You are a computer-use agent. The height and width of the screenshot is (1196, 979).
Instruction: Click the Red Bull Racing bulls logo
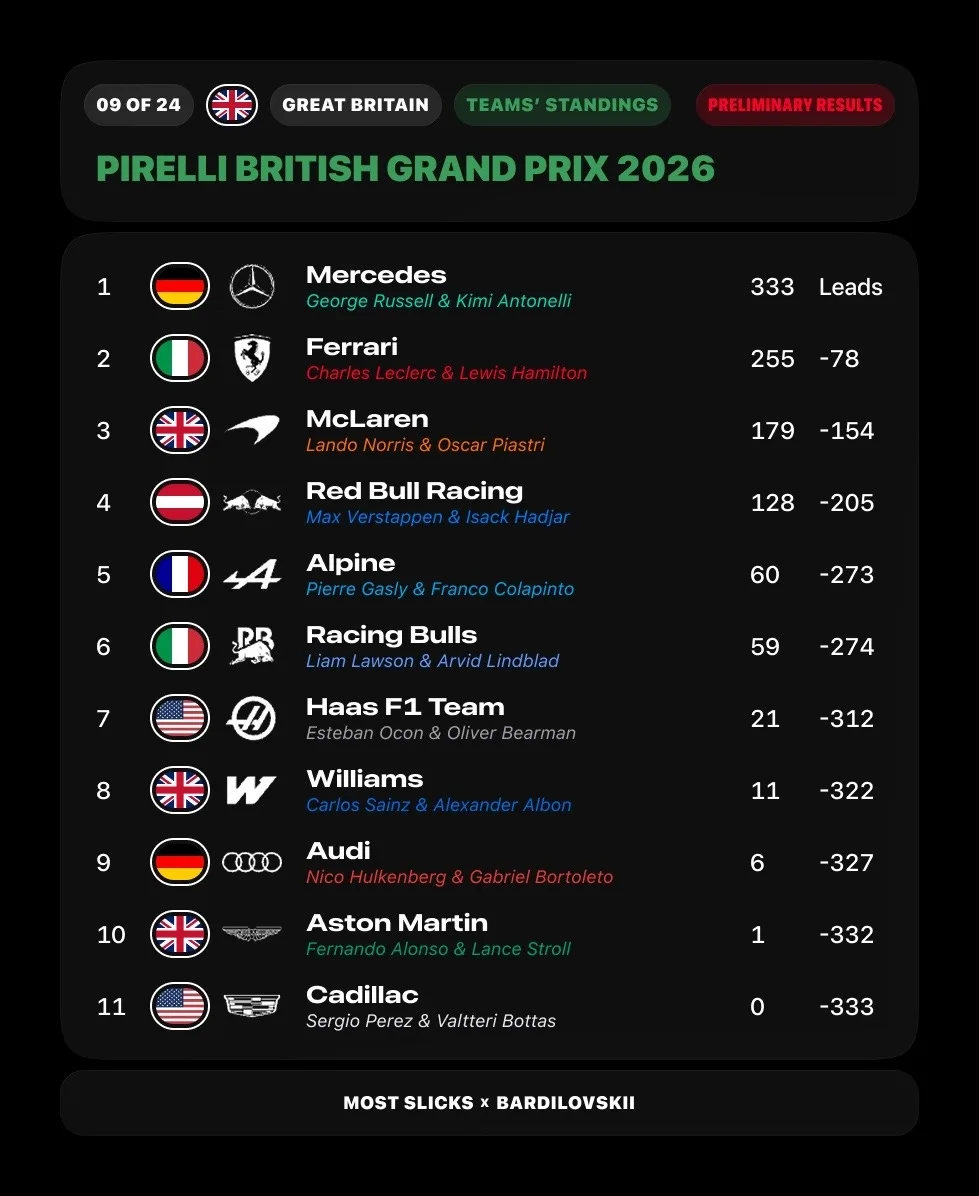pyautogui.click(x=252, y=503)
